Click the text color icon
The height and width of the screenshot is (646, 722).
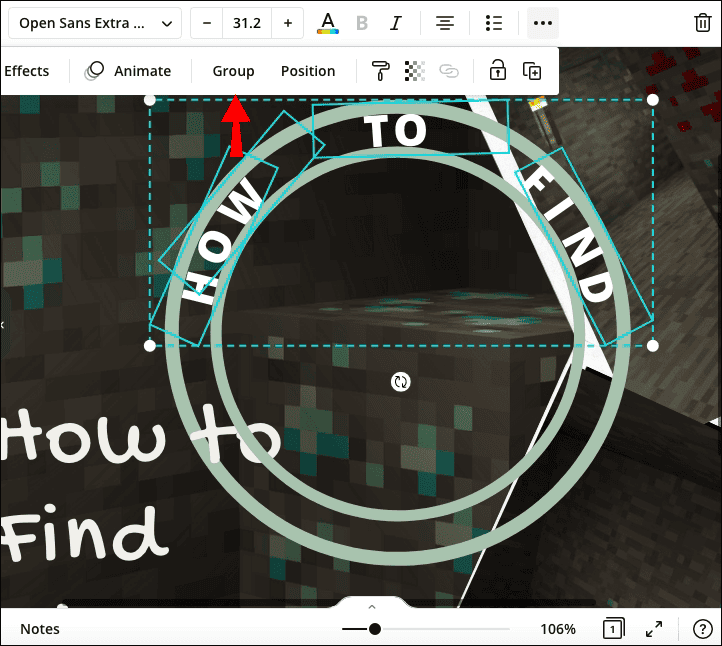(x=327, y=23)
